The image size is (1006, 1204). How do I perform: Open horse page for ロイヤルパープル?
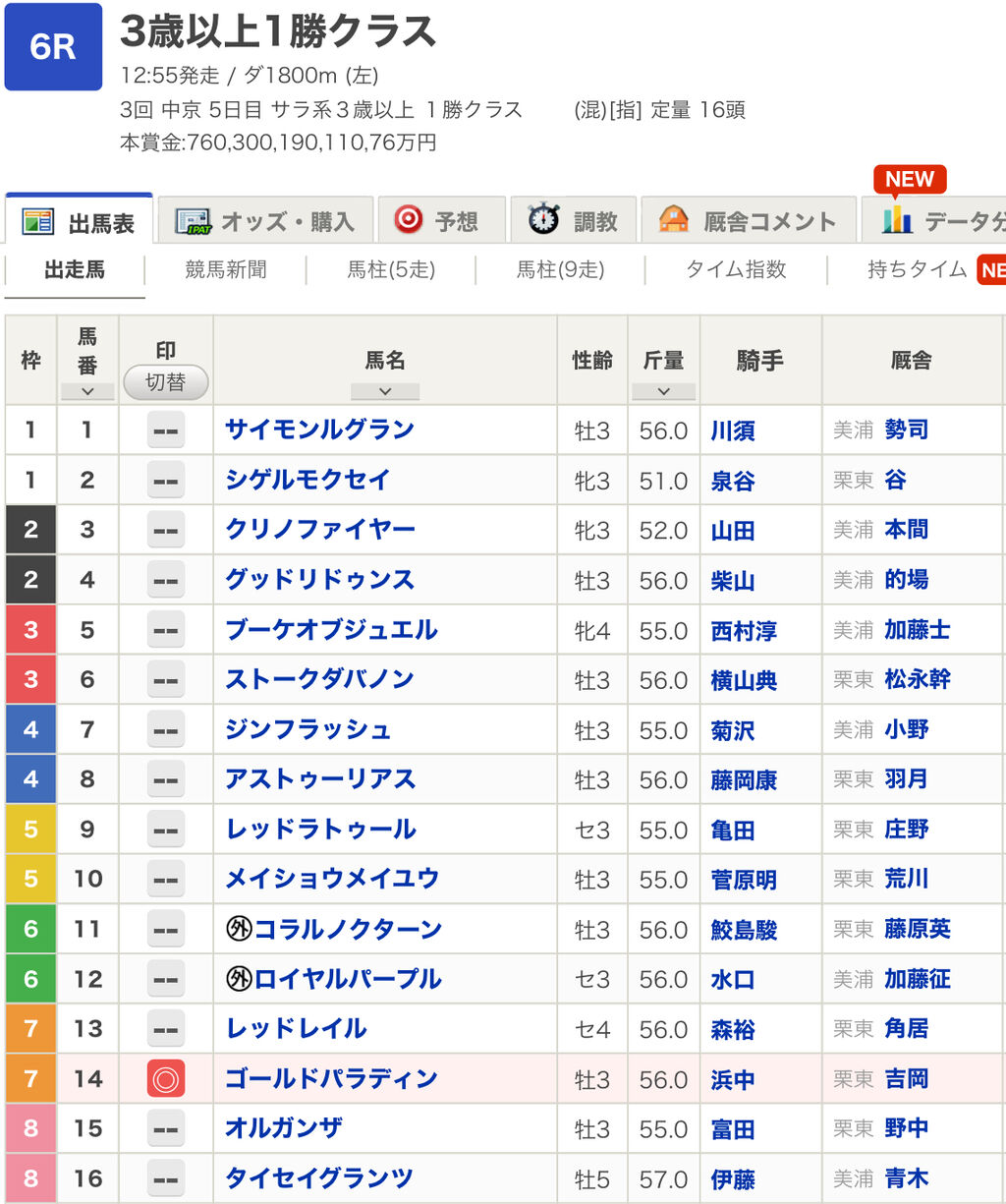pos(348,979)
